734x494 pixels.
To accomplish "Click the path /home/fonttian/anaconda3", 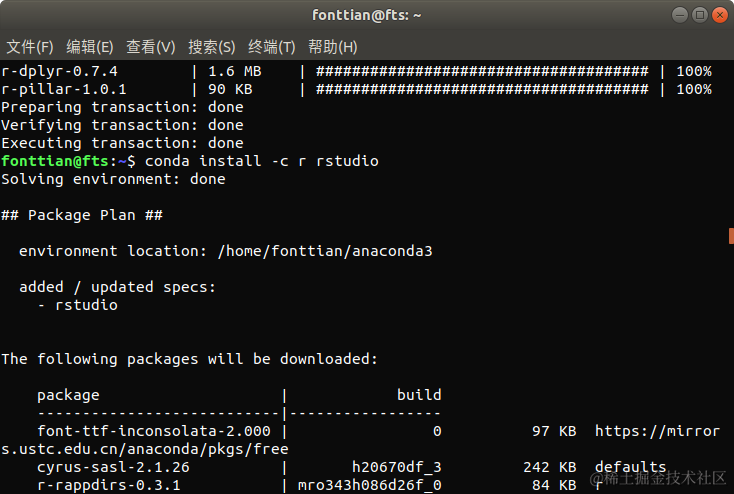I will coord(325,251).
